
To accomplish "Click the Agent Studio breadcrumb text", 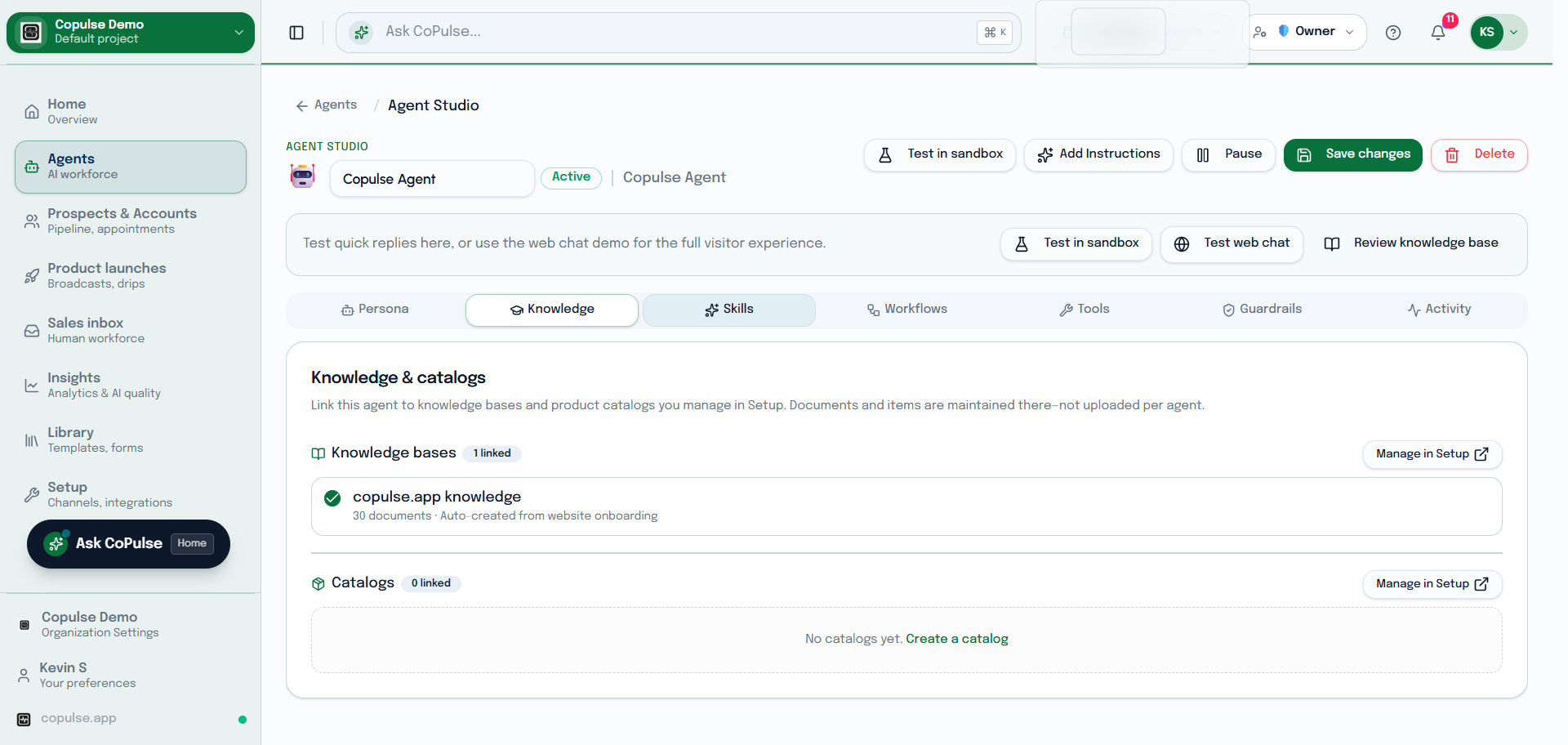I will pyautogui.click(x=434, y=105).
